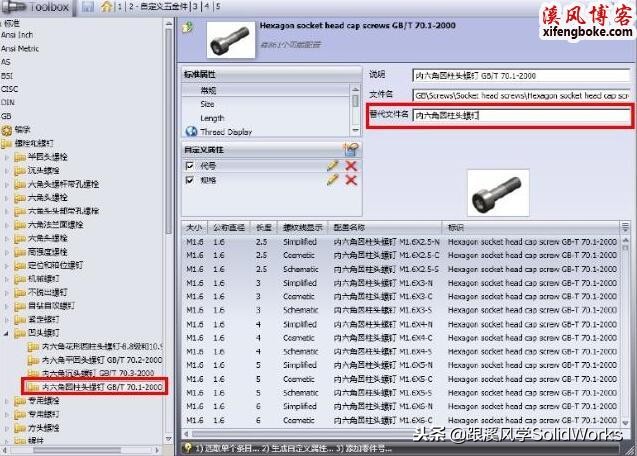
Task: Edit the 规格 custom property pencil icon
Action: [332, 180]
